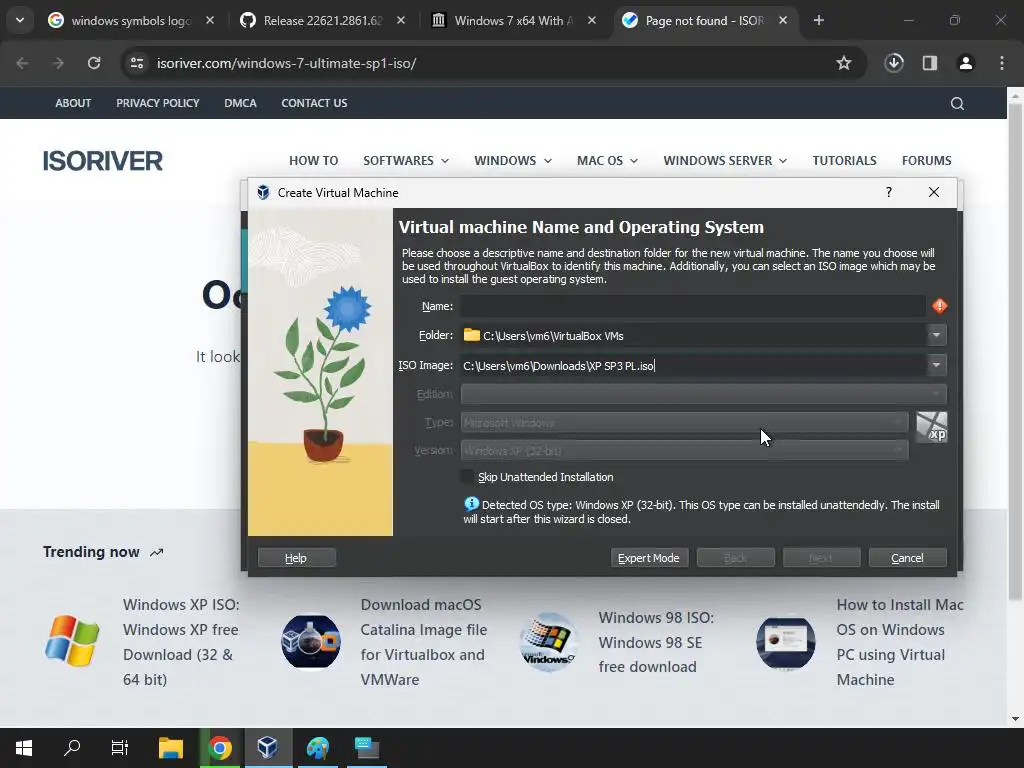Click the Chrome forward arrow
This screenshot has width=1024, height=768.
coord(58,63)
